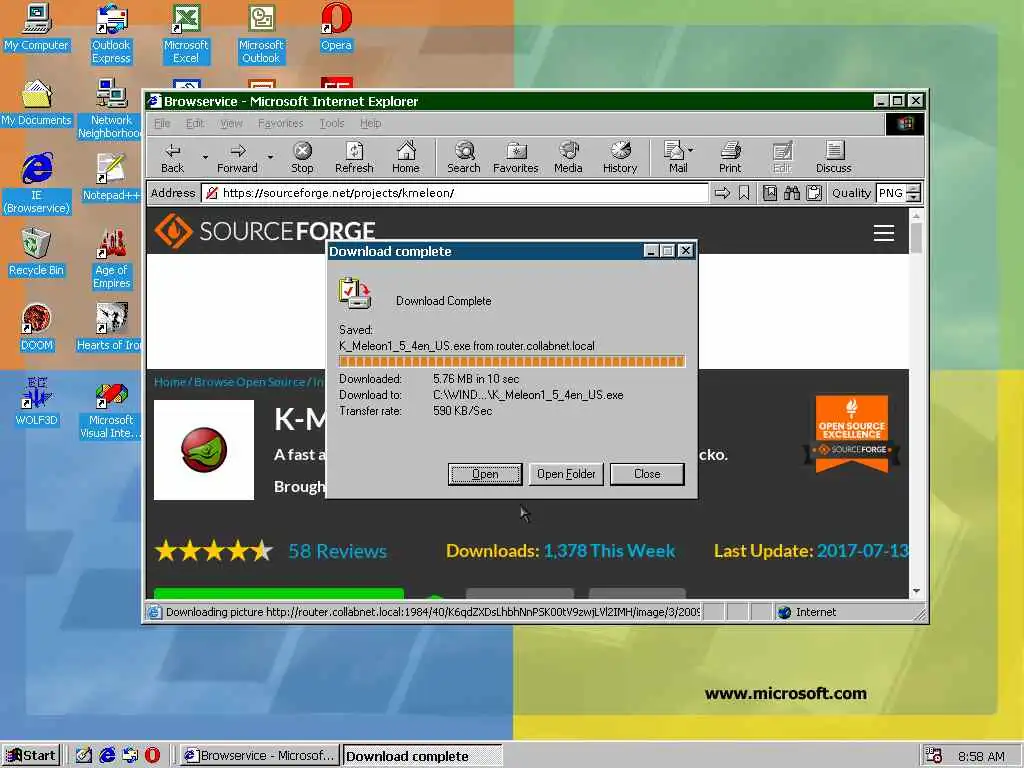Select the IE (Browservice) desktop icon
This screenshot has height=768, width=1024.
point(37,184)
